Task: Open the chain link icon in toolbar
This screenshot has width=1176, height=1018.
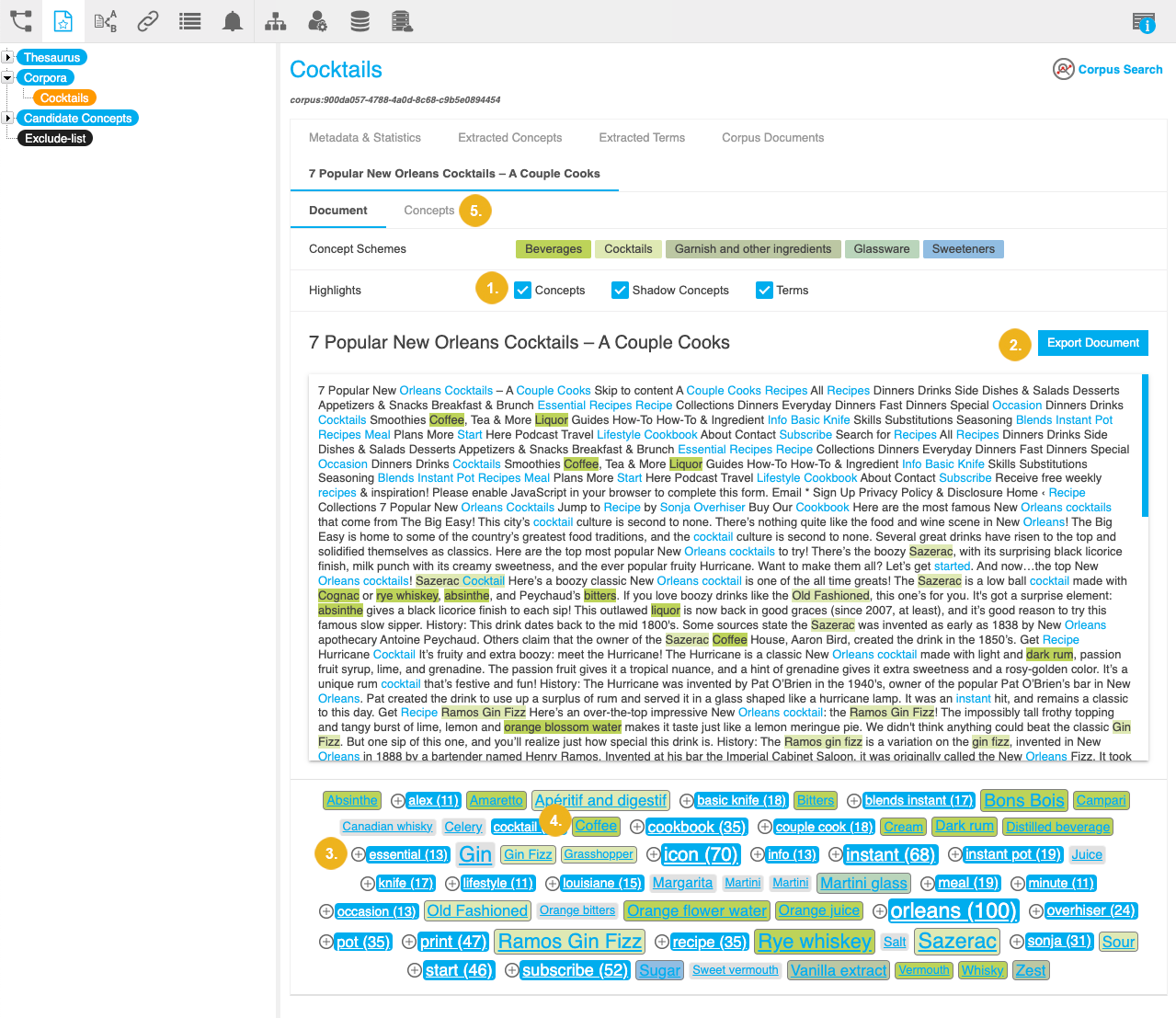Action: pos(148,20)
